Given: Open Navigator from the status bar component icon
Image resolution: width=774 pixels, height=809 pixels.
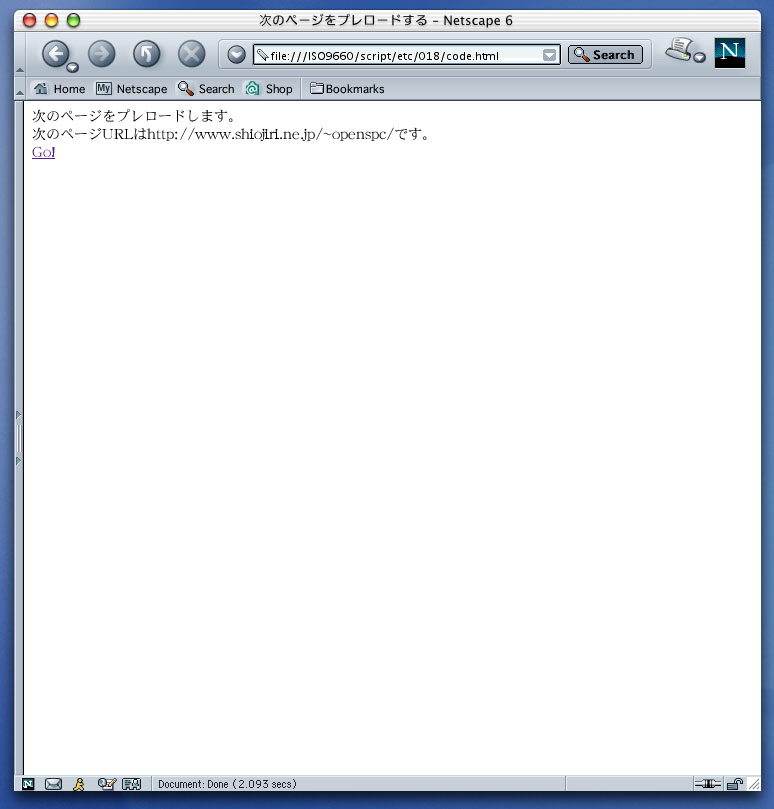Looking at the screenshot, I should (28, 784).
